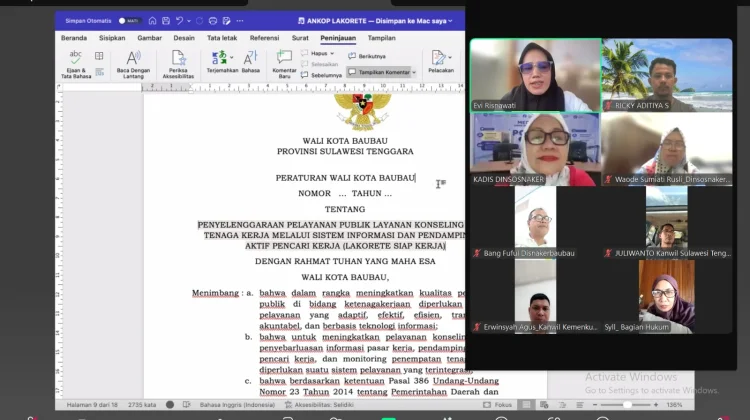The height and width of the screenshot is (420, 750).
Task: Click the zoom in plus button
Action: [x=656, y=405]
